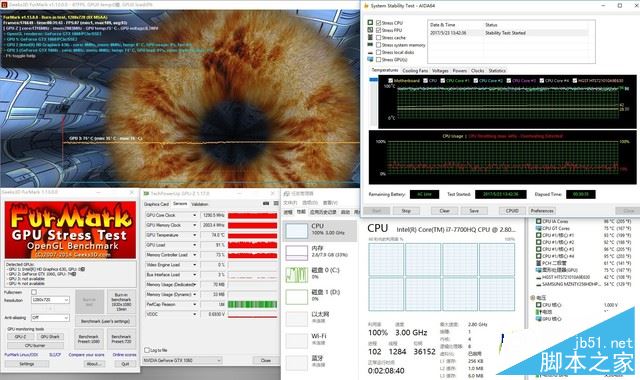Click Benchmark Preset:1080 button in FurMark
This screenshot has height=380, width=640.
(89, 339)
